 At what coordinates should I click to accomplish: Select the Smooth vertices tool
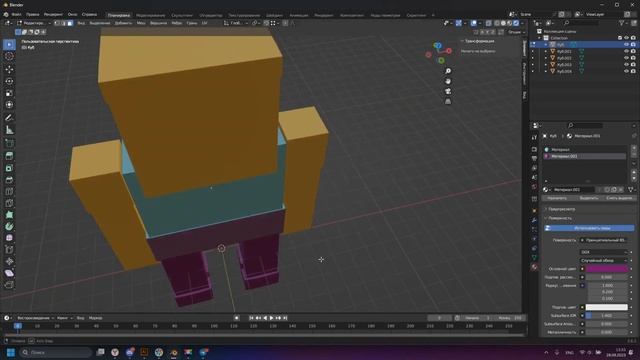[x=9, y=238]
